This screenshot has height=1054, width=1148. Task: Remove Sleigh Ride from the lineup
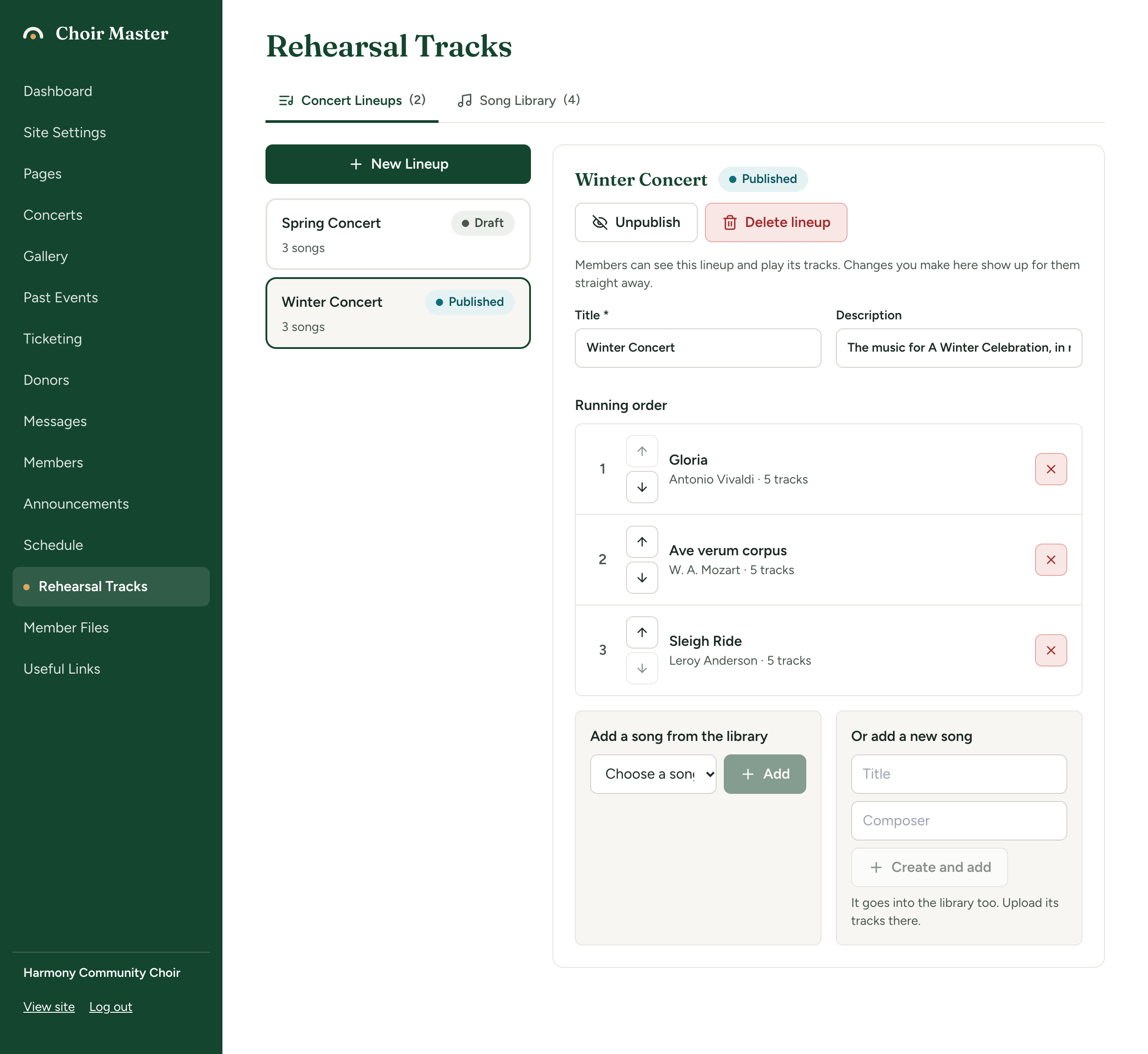tap(1051, 651)
